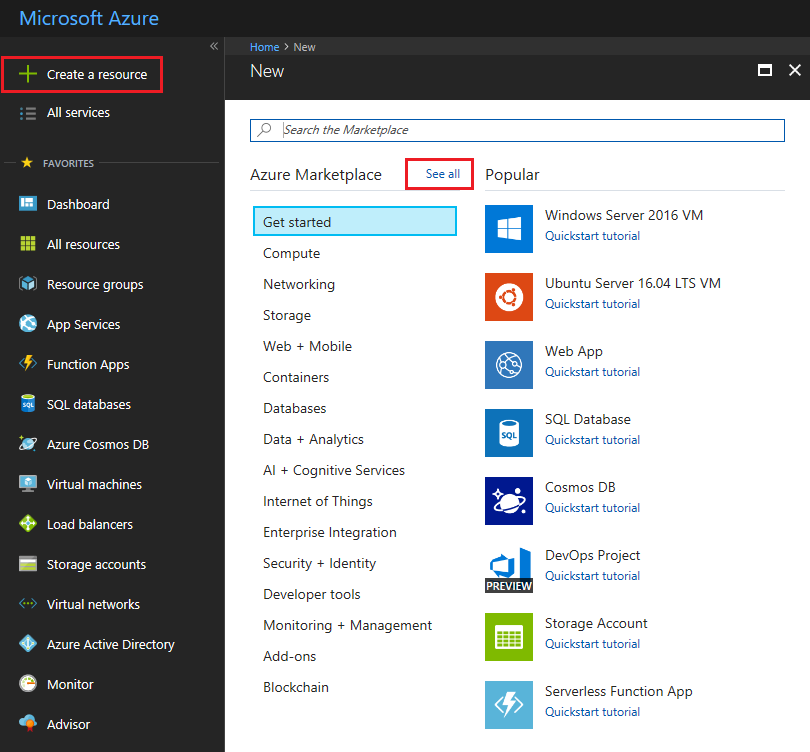Click the Windows Server 2016 VM icon
This screenshot has width=810, height=752.
pos(509,229)
